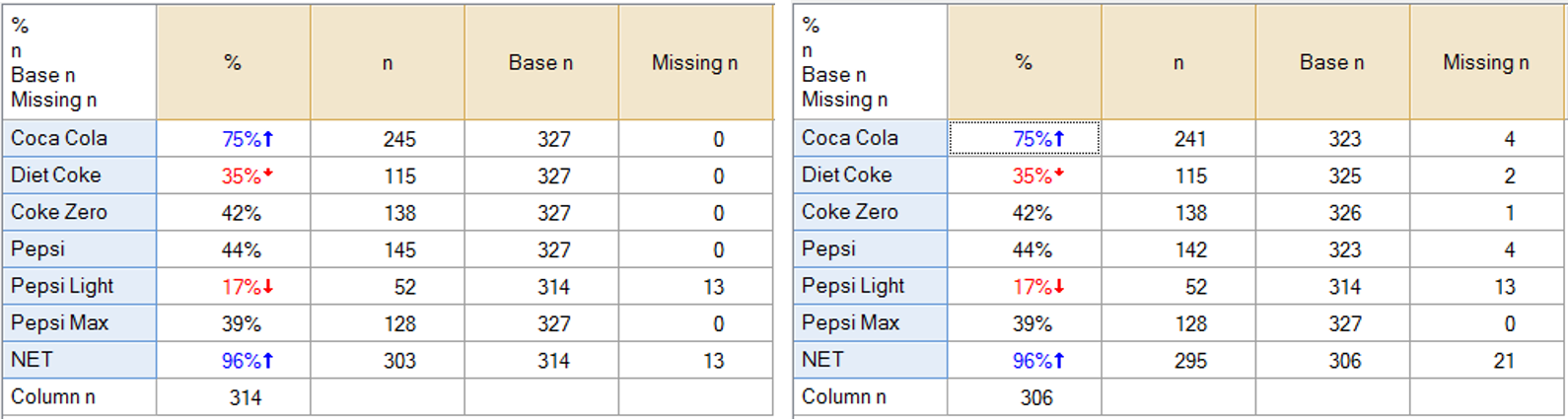Click the blue up arrow beside 96% in left table

coord(267,361)
